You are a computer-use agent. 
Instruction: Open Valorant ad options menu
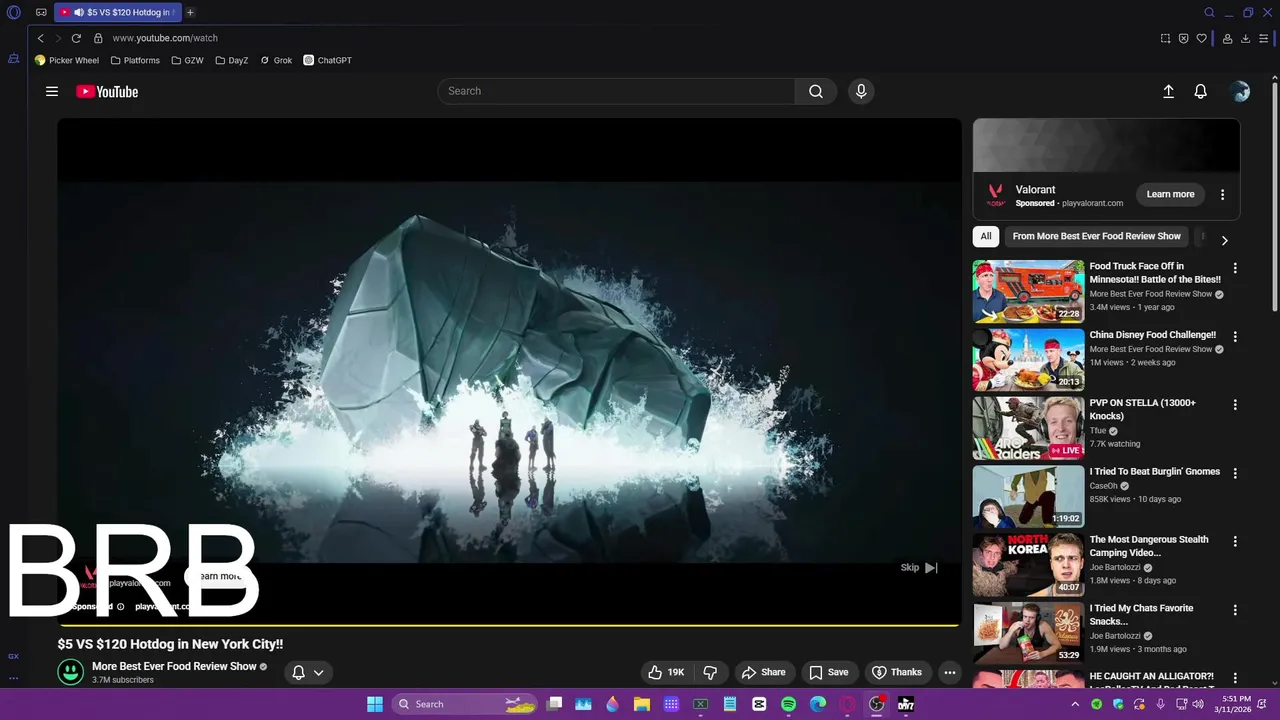coord(1222,194)
